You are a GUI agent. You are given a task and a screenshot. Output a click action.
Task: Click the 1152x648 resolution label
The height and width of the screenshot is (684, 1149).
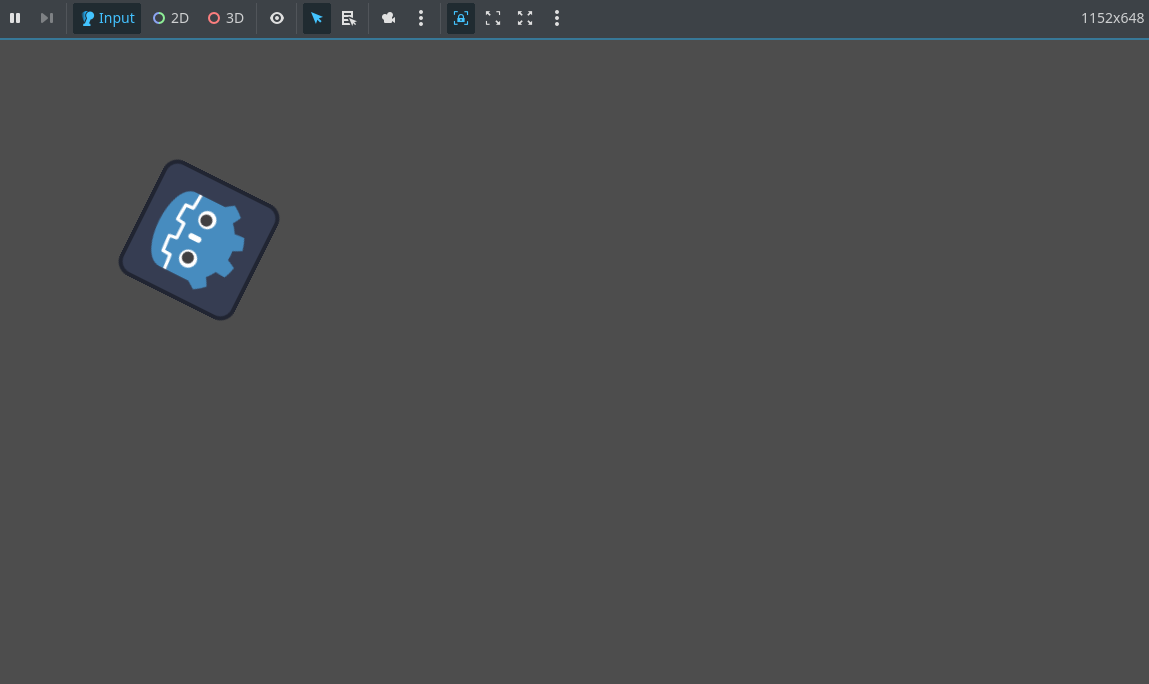pyautogui.click(x=1111, y=18)
